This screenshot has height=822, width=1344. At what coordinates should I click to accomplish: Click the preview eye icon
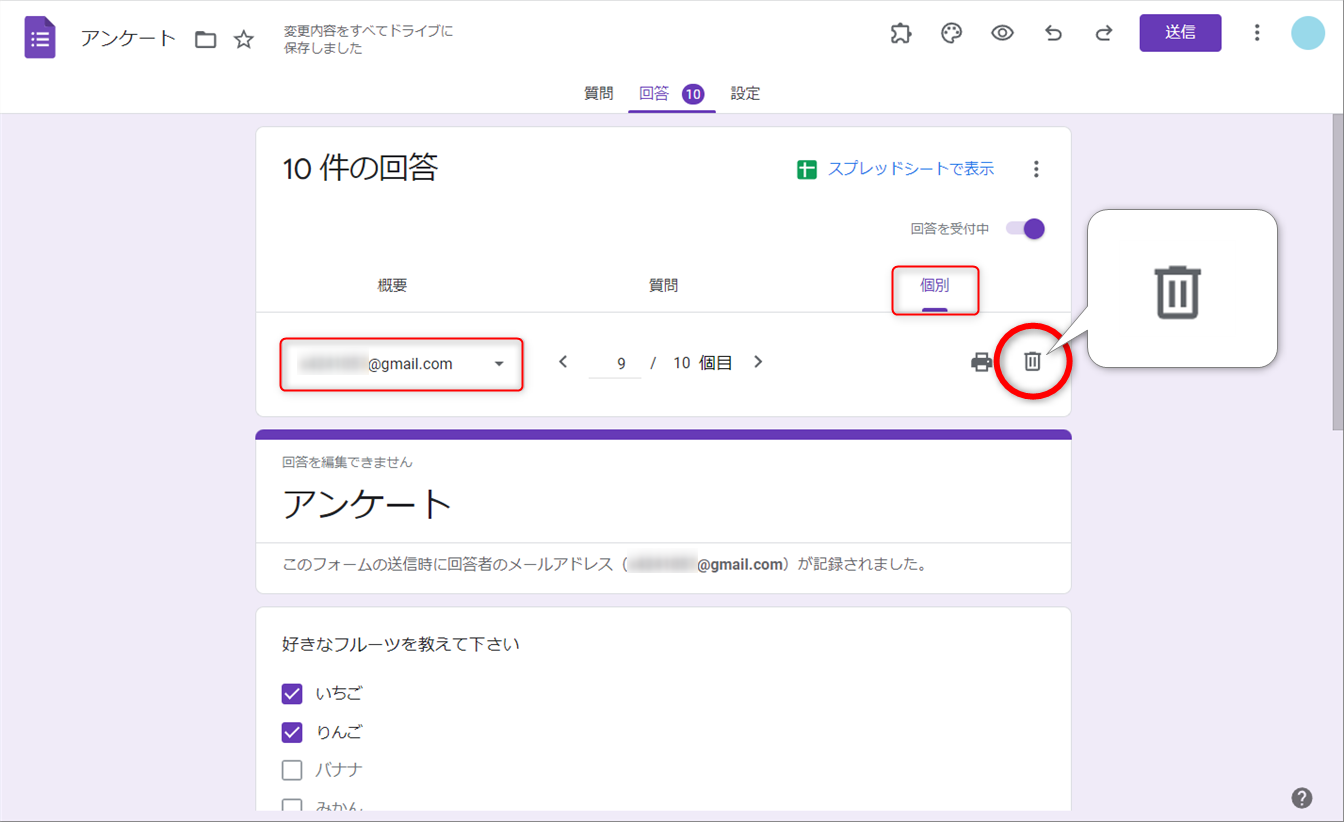point(1002,33)
